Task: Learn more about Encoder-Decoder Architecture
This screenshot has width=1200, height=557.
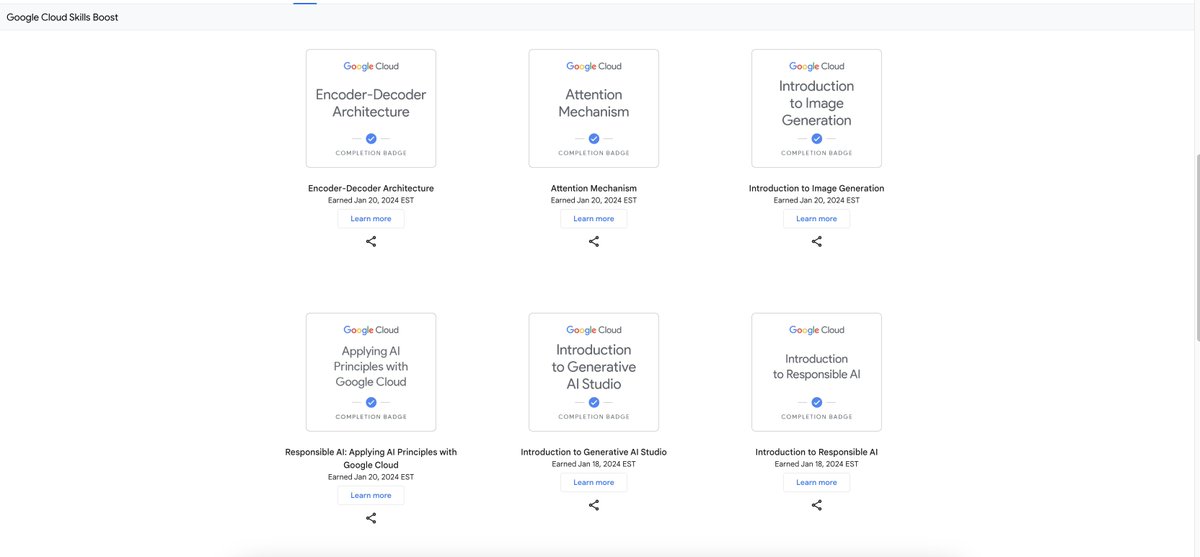Action: pos(371,219)
